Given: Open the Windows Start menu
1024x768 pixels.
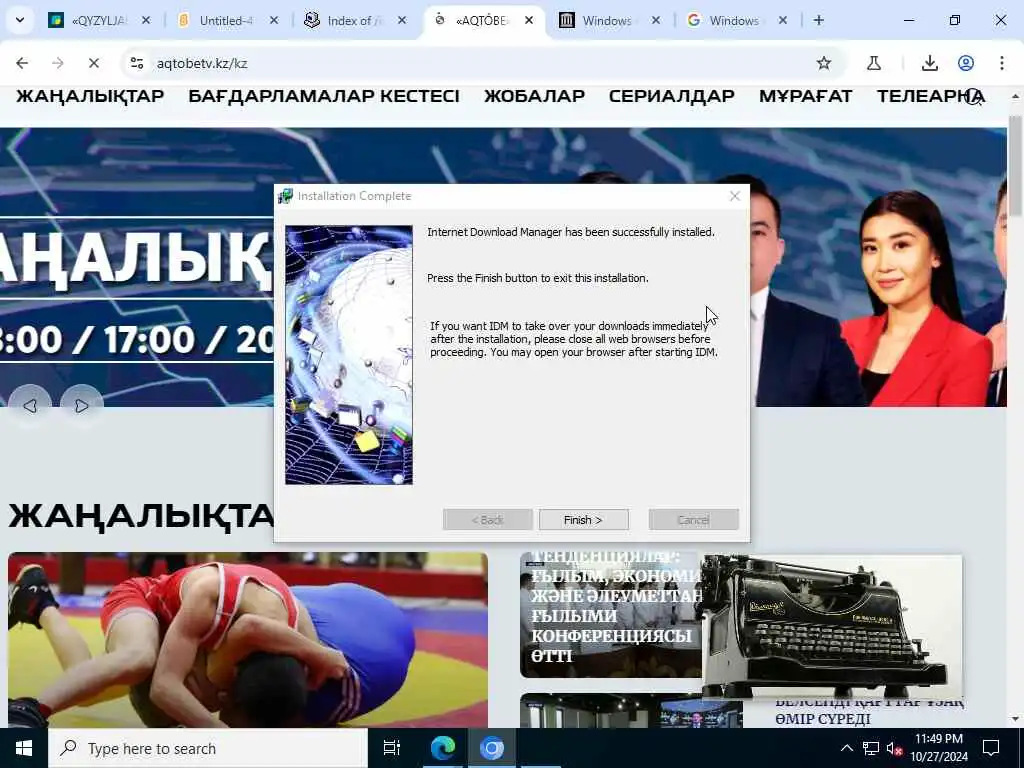Looking at the screenshot, I should 24,748.
